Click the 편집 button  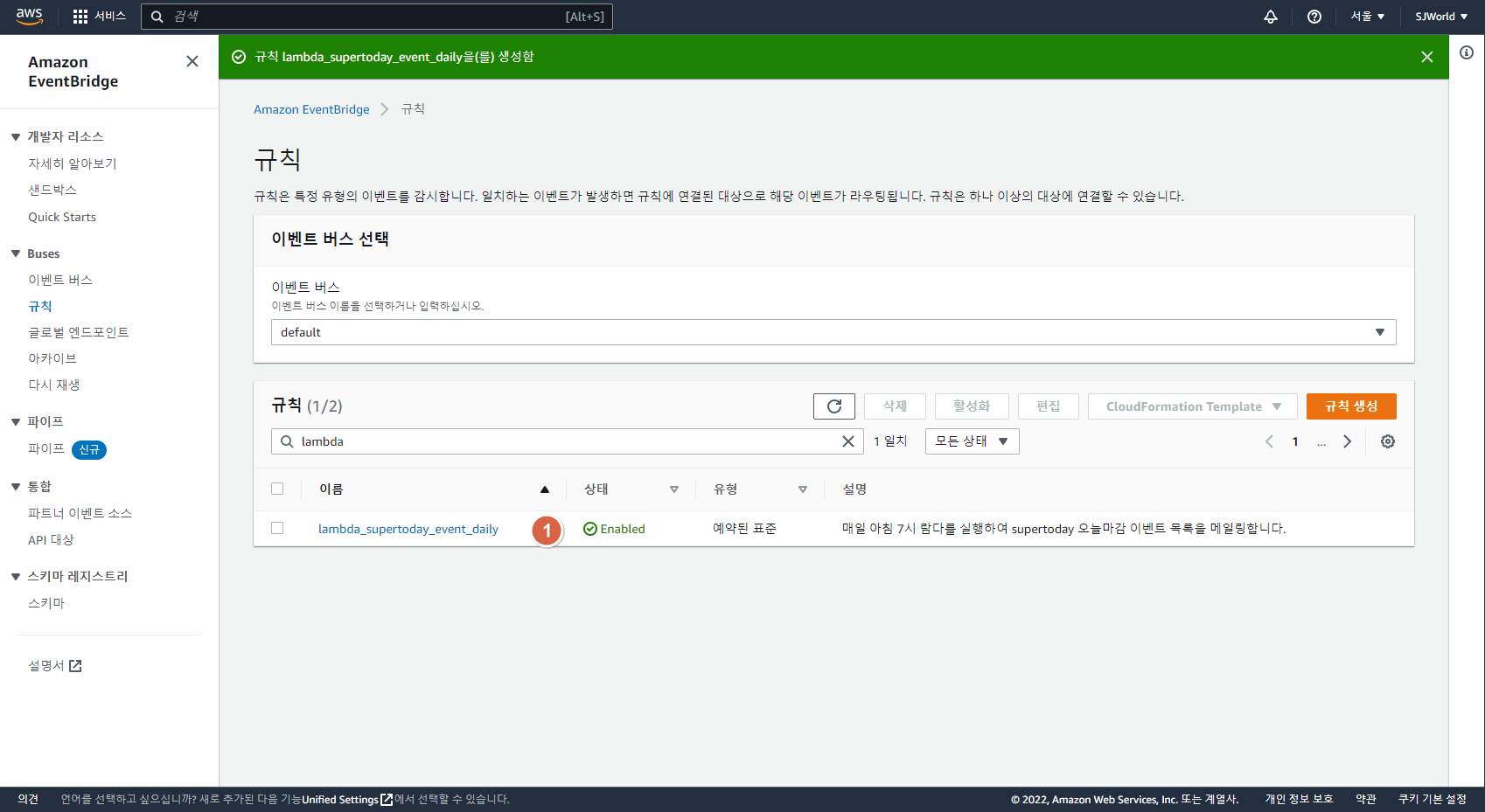pos(1049,406)
